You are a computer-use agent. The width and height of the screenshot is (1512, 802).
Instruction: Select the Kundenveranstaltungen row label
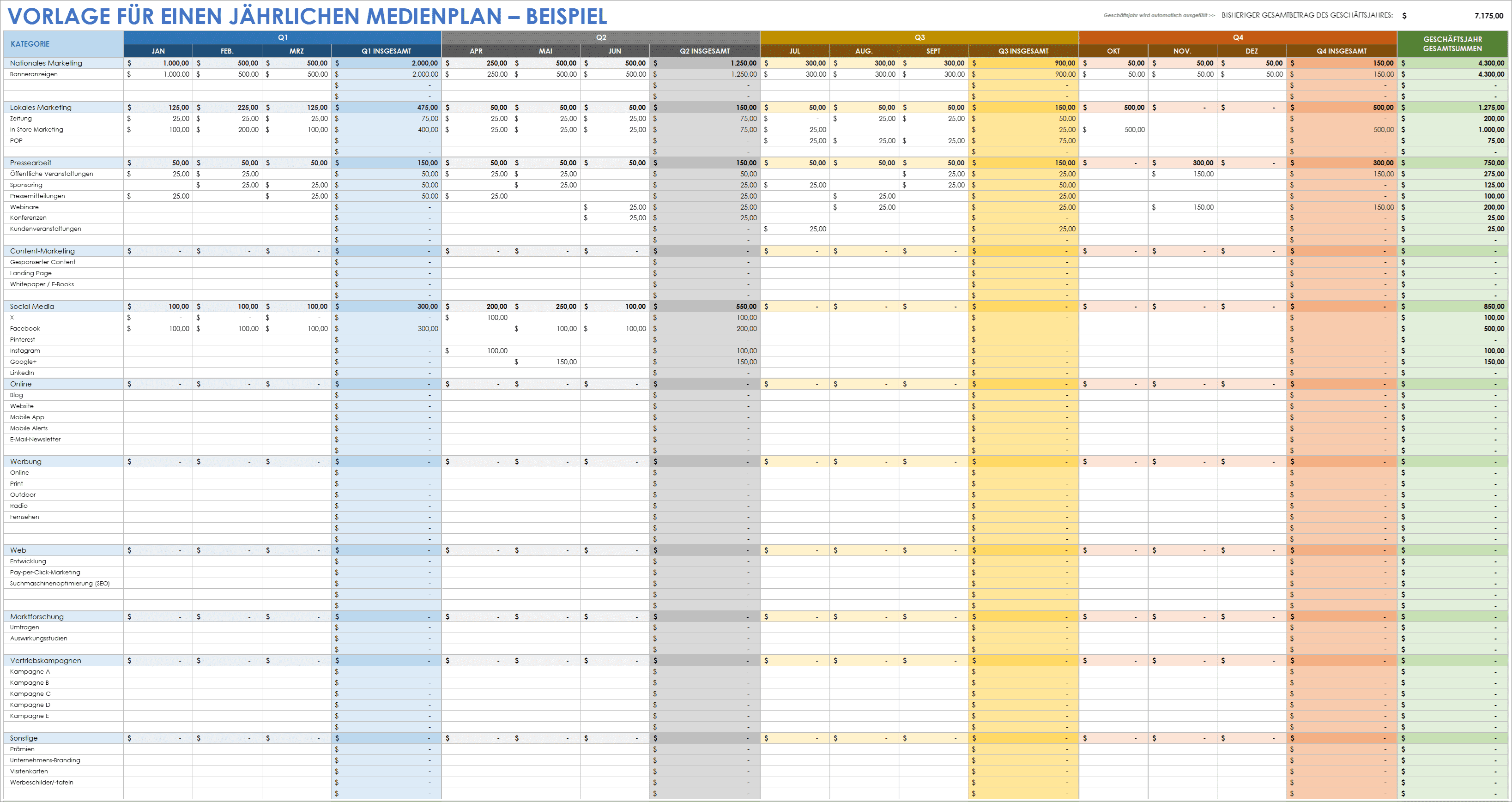tap(45, 229)
